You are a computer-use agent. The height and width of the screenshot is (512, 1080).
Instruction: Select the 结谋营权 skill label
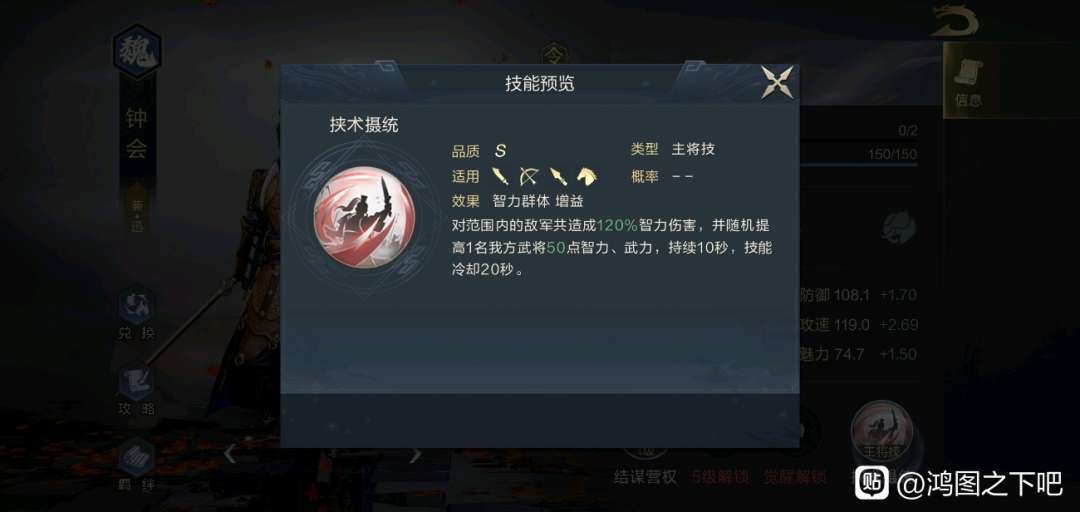click(645, 477)
